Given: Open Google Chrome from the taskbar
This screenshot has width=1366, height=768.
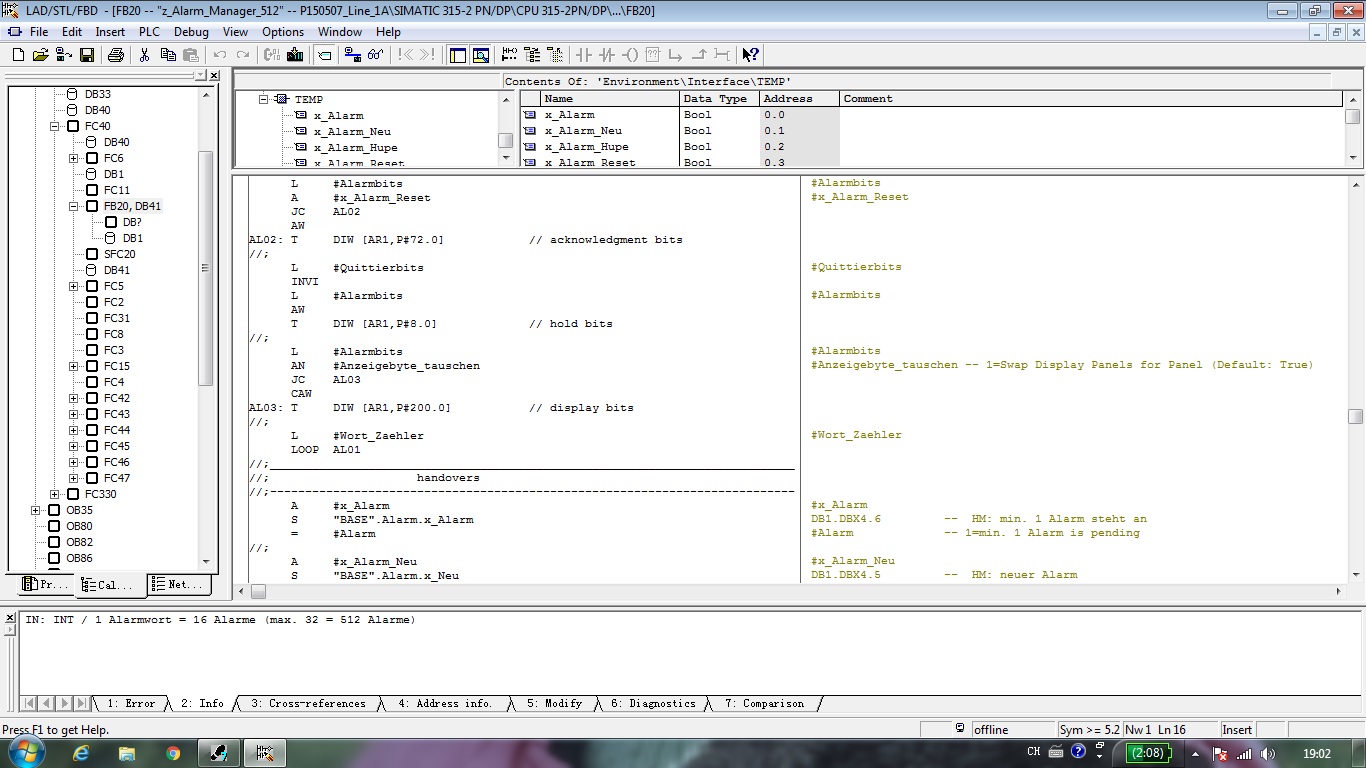Looking at the screenshot, I should 173,753.
